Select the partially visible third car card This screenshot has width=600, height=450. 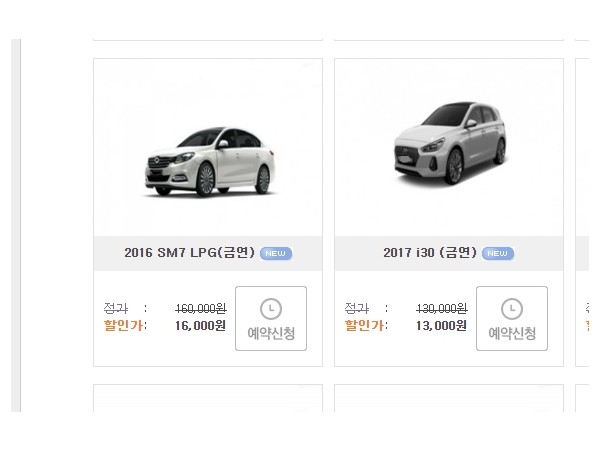(582, 212)
